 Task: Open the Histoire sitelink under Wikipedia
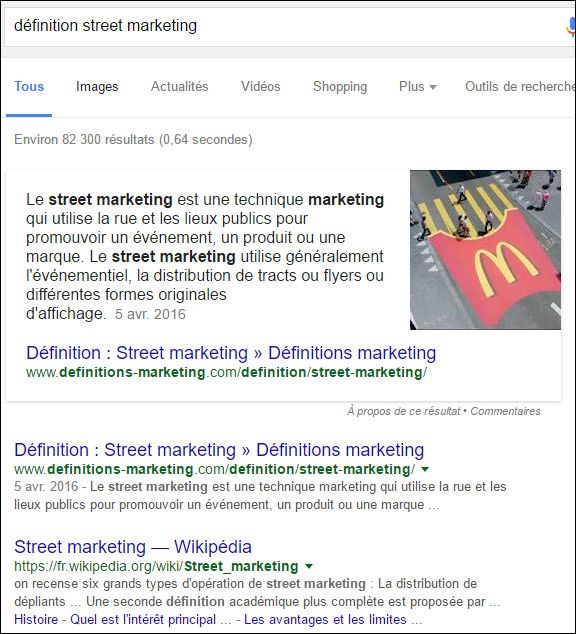pos(36,619)
